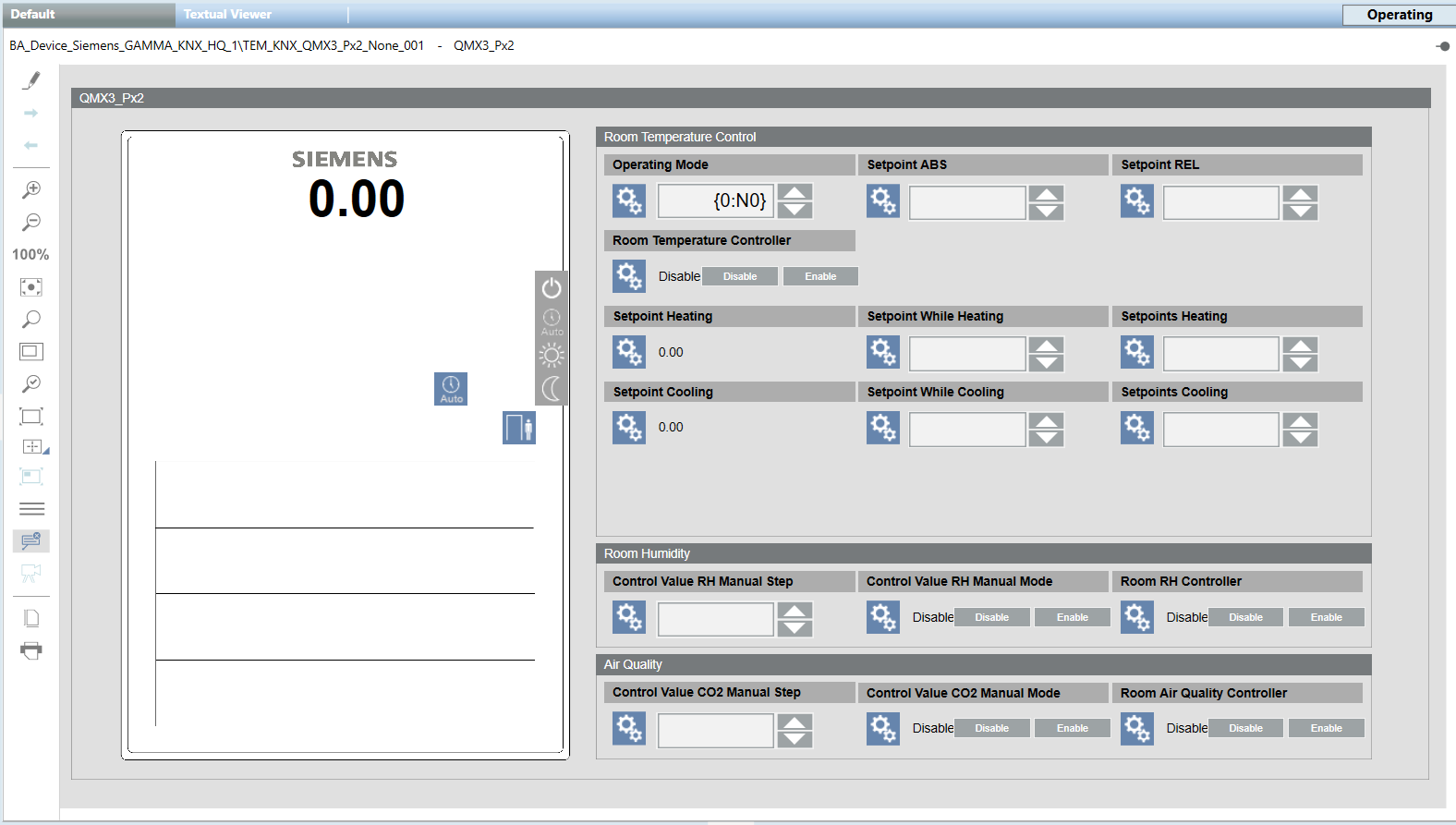The image size is (1456, 825).
Task: Click the Operating Mode gear icon
Action: (629, 200)
